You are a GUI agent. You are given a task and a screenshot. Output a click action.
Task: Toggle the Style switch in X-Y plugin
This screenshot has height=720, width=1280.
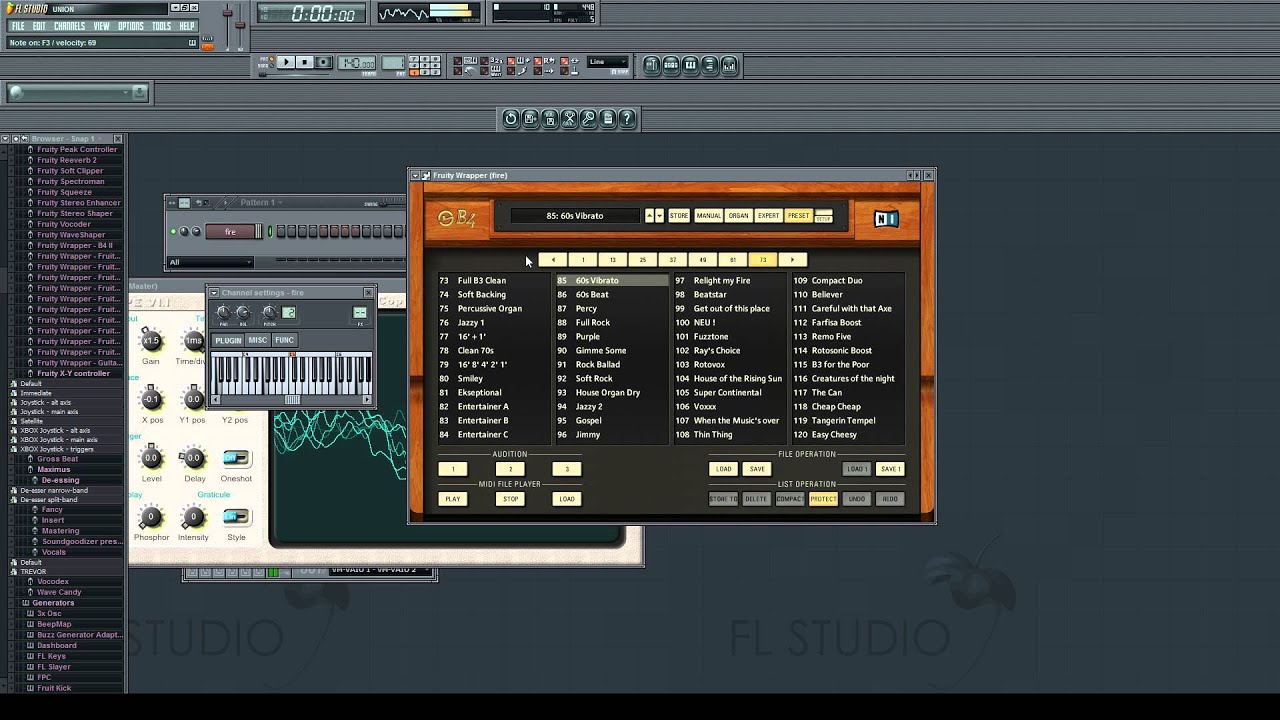(x=236, y=517)
